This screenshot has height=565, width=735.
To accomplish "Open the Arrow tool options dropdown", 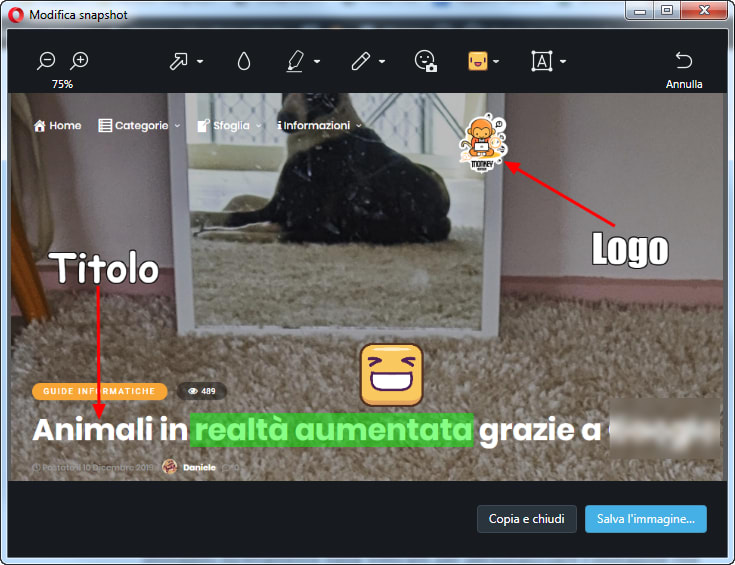I will click(x=200, y=61).
